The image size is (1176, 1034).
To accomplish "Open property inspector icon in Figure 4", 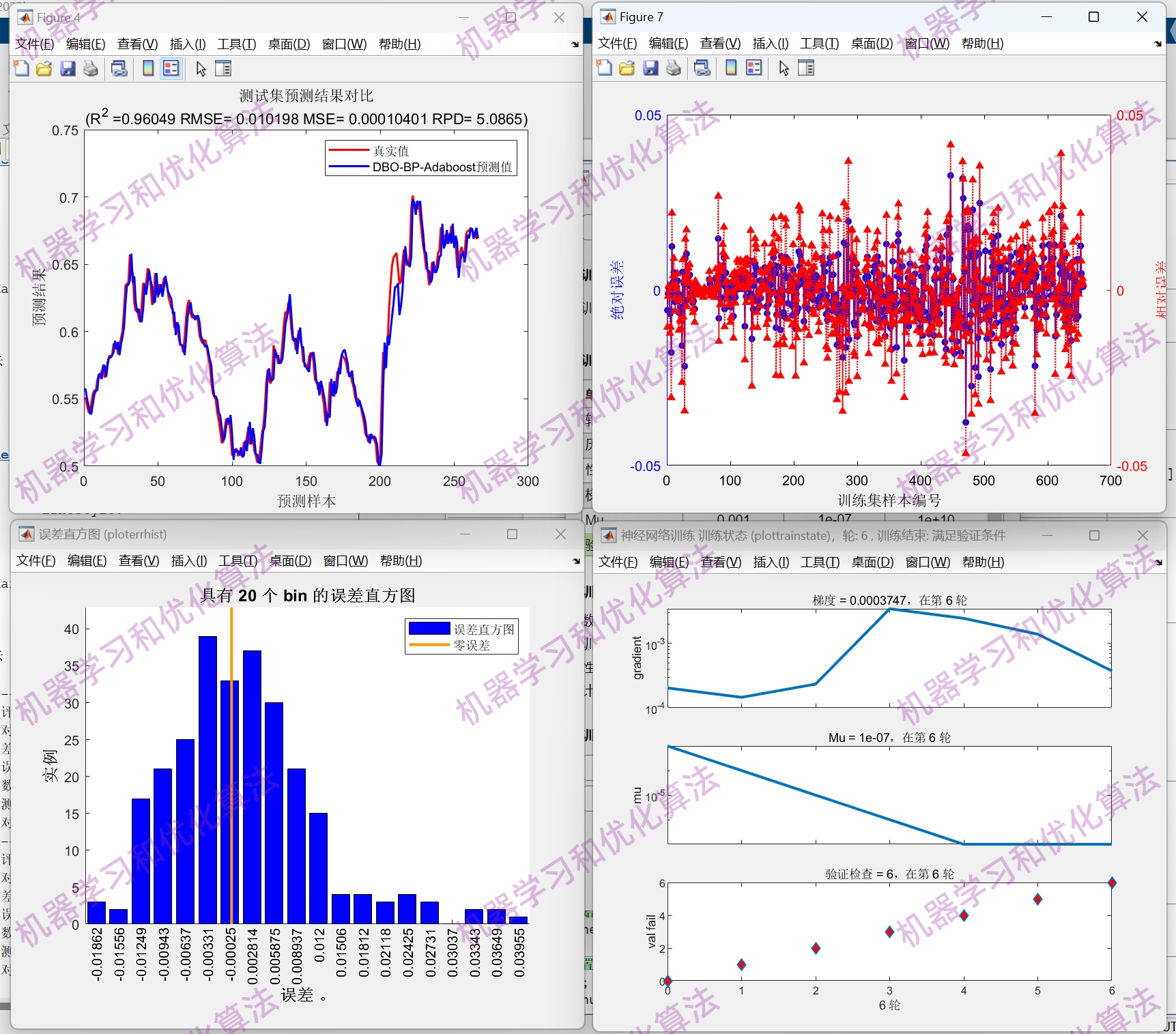I will coord(223,68).
